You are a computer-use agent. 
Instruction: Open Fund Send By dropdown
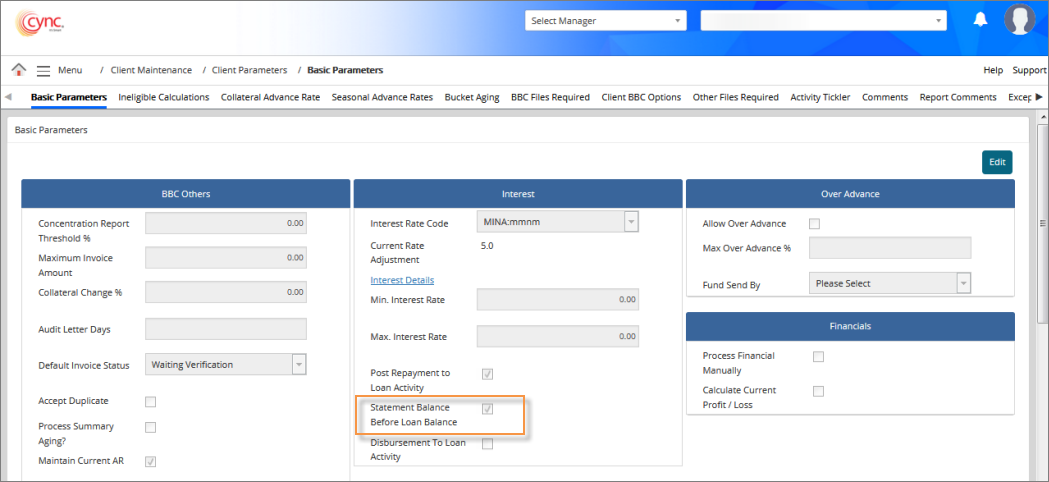[889, 284]
